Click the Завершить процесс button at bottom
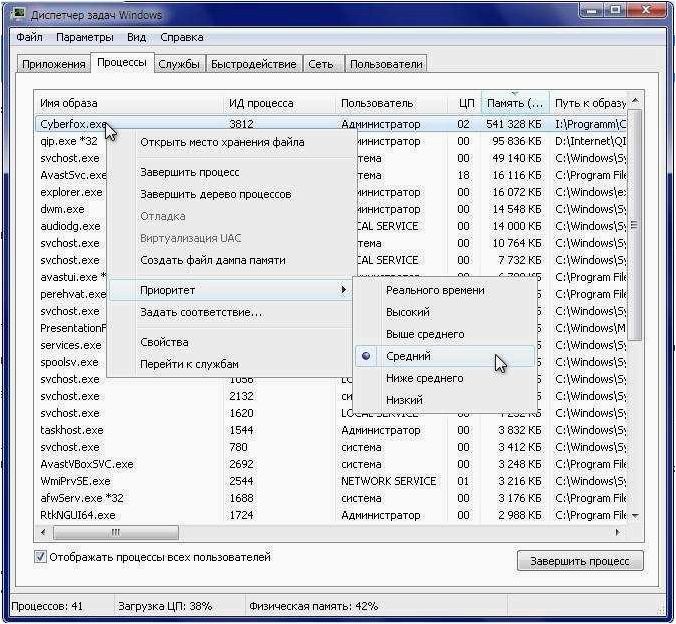This screenshot has height=624, width=676. (x=580, y=561)
